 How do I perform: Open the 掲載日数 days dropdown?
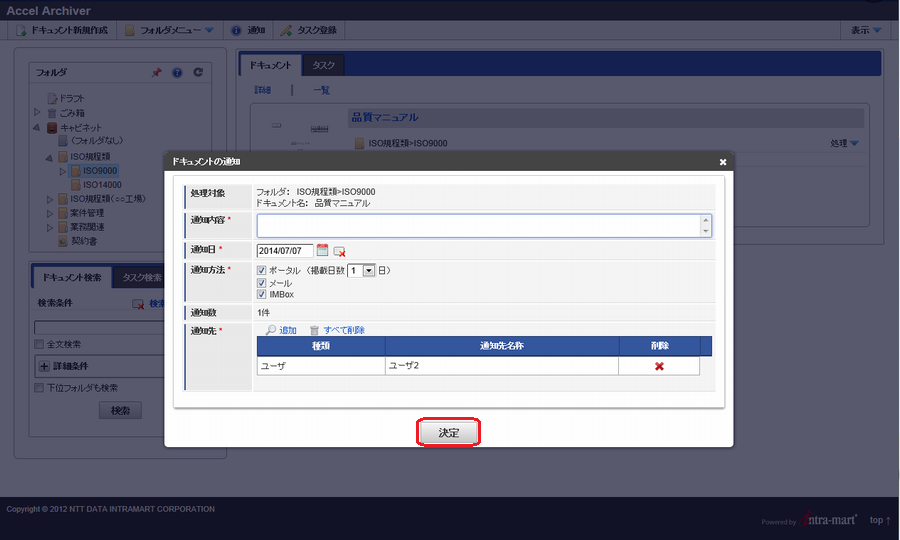click(362, 270)
